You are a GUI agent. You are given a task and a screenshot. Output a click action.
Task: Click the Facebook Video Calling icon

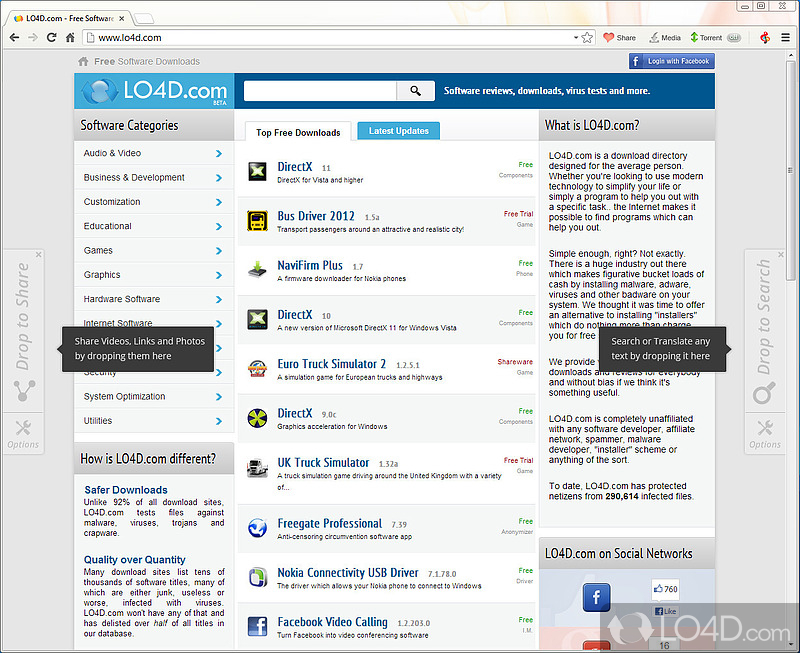(x=257, y=625)
